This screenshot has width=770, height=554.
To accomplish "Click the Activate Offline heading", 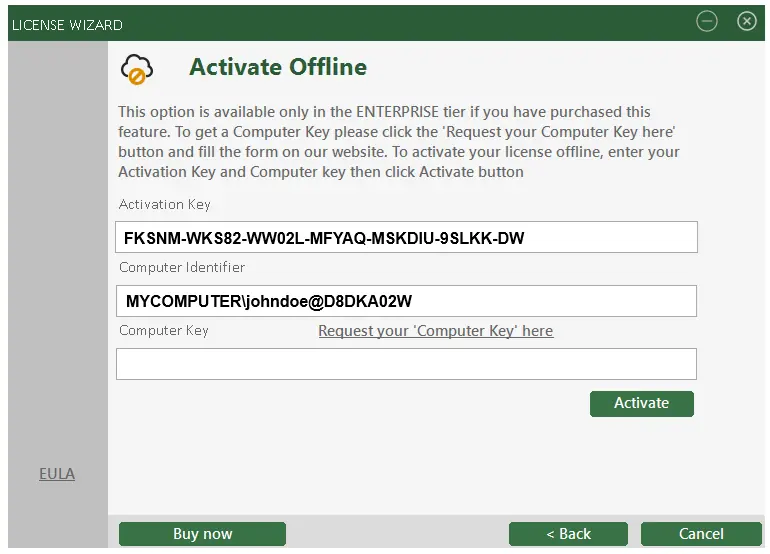I will click(x=278, y=67).
